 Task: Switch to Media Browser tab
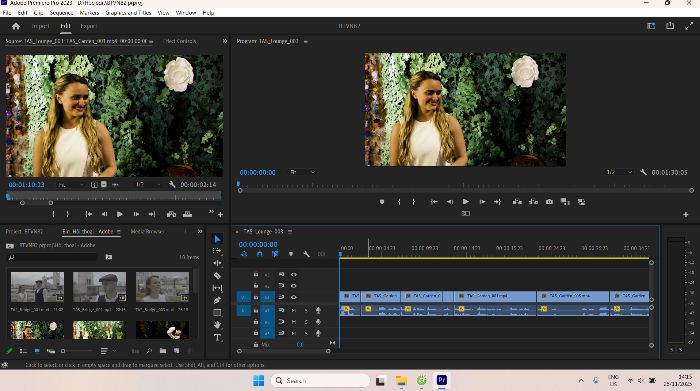coord(147,232)
